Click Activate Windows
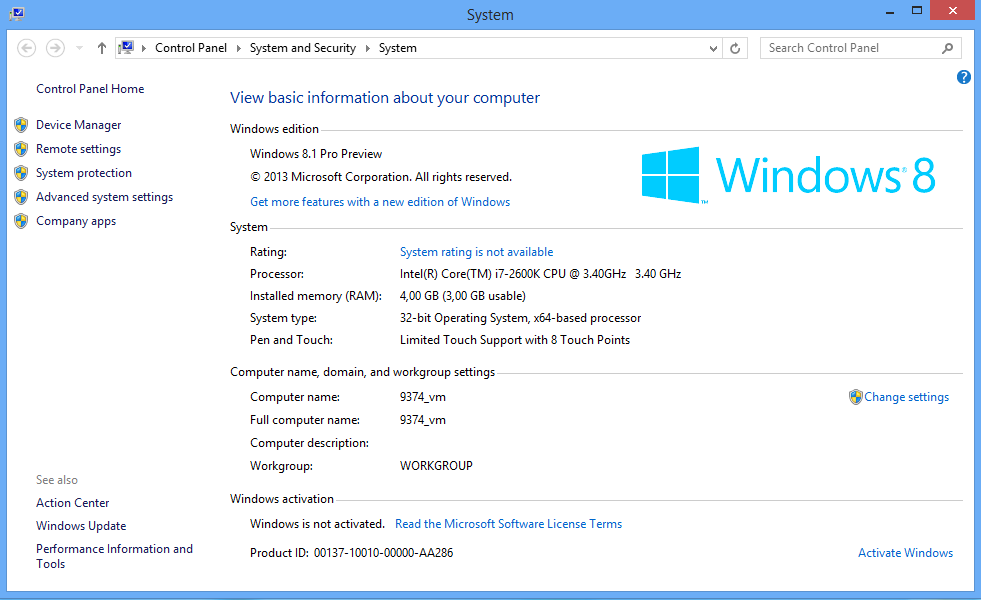Screen dimensions: 981x600 (905, 552)
